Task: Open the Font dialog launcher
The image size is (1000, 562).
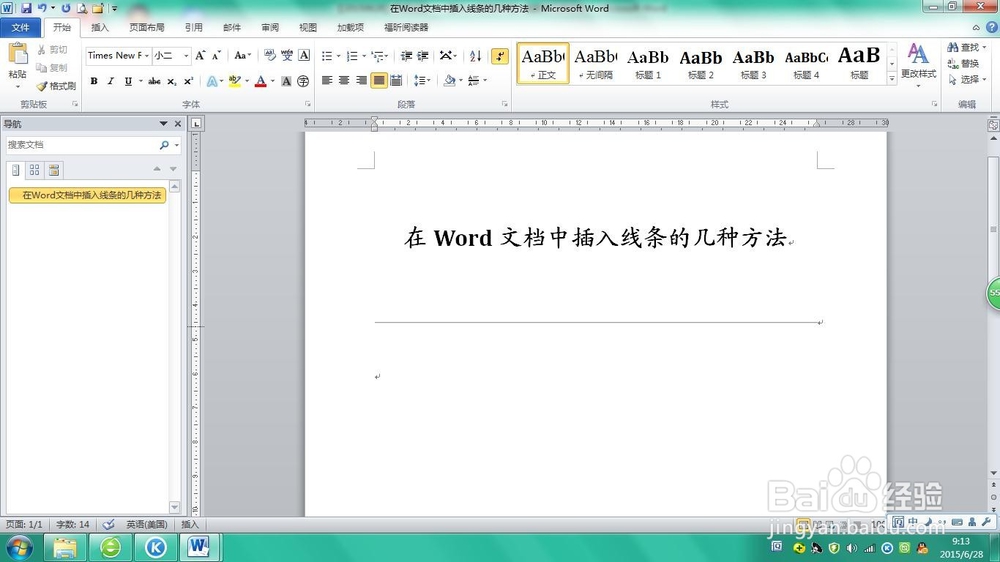Action: (x=308, y=103)
